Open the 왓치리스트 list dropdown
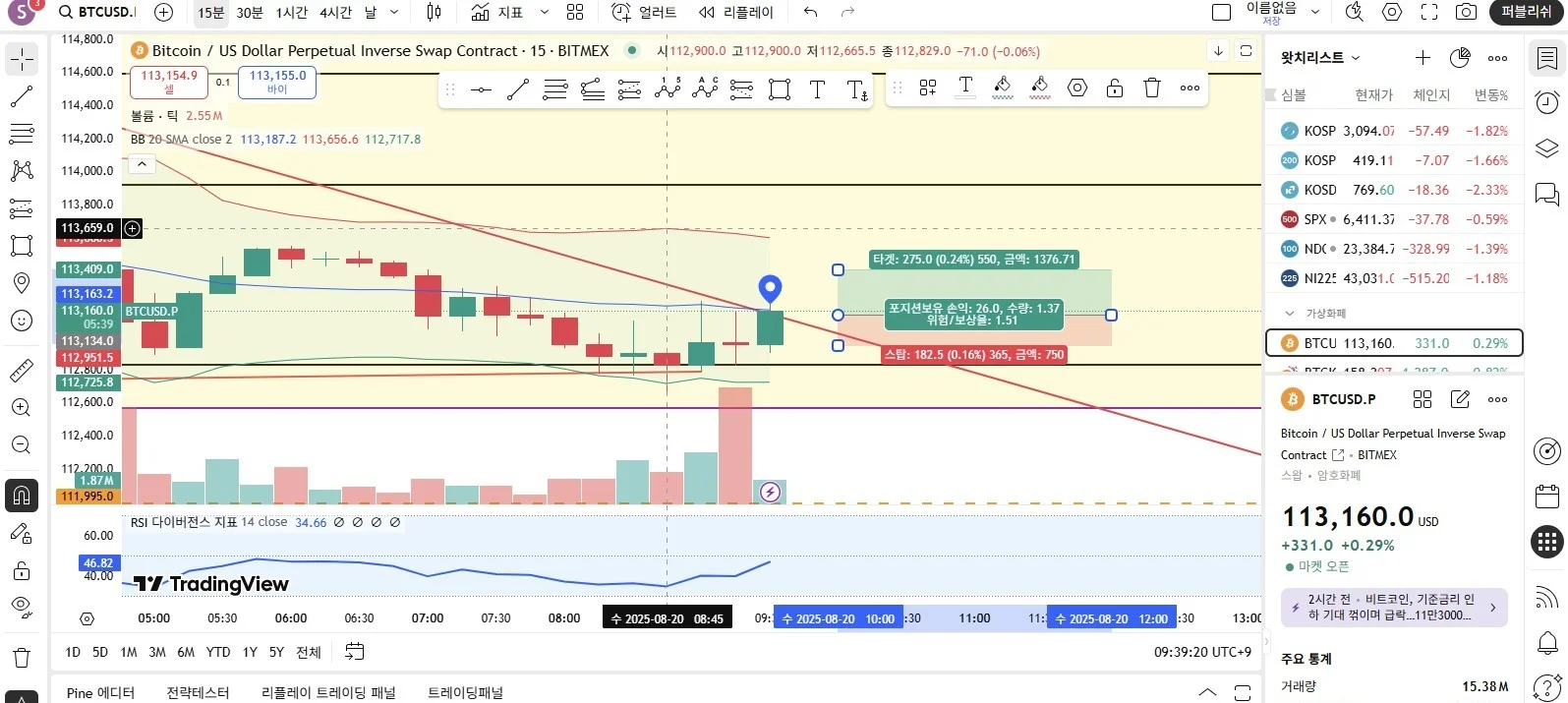1568x703 pixels. pyautogui.click(x=1320, y=58)
